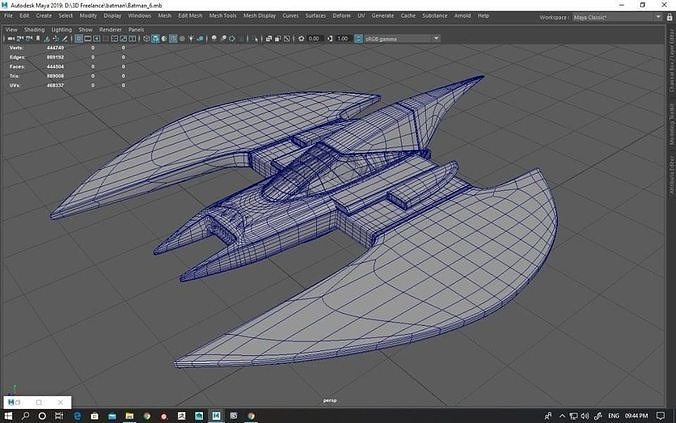Screen dimensions: 676x423
Task: Click the Safe Action icon
Action: (x=123, y=38)
